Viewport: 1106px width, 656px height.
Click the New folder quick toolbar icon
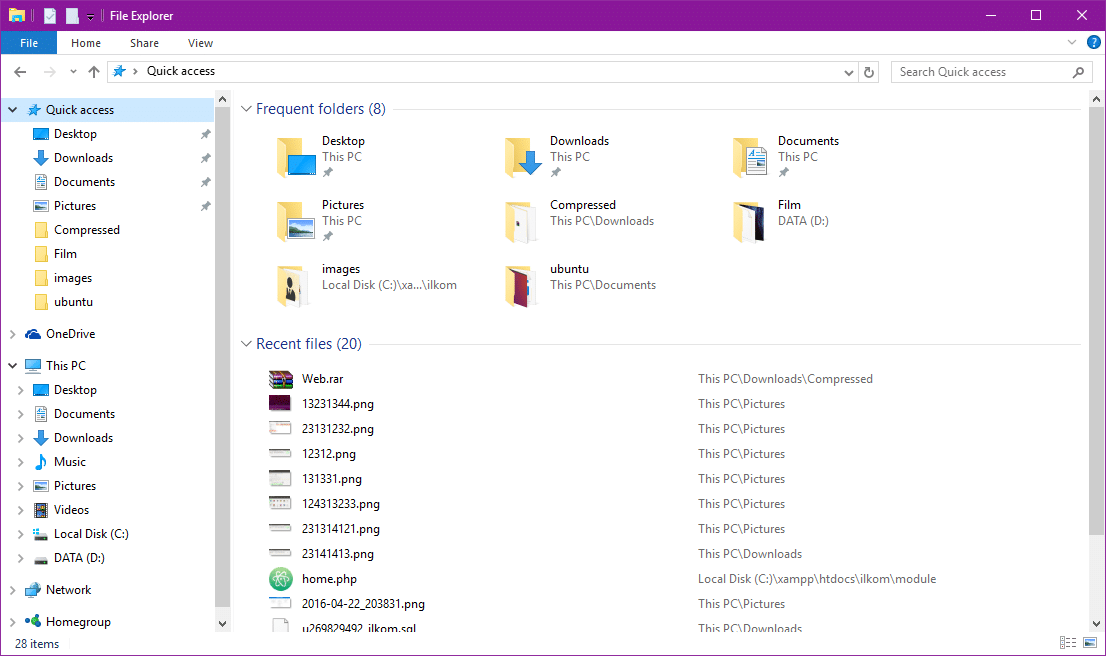point(72,16)
